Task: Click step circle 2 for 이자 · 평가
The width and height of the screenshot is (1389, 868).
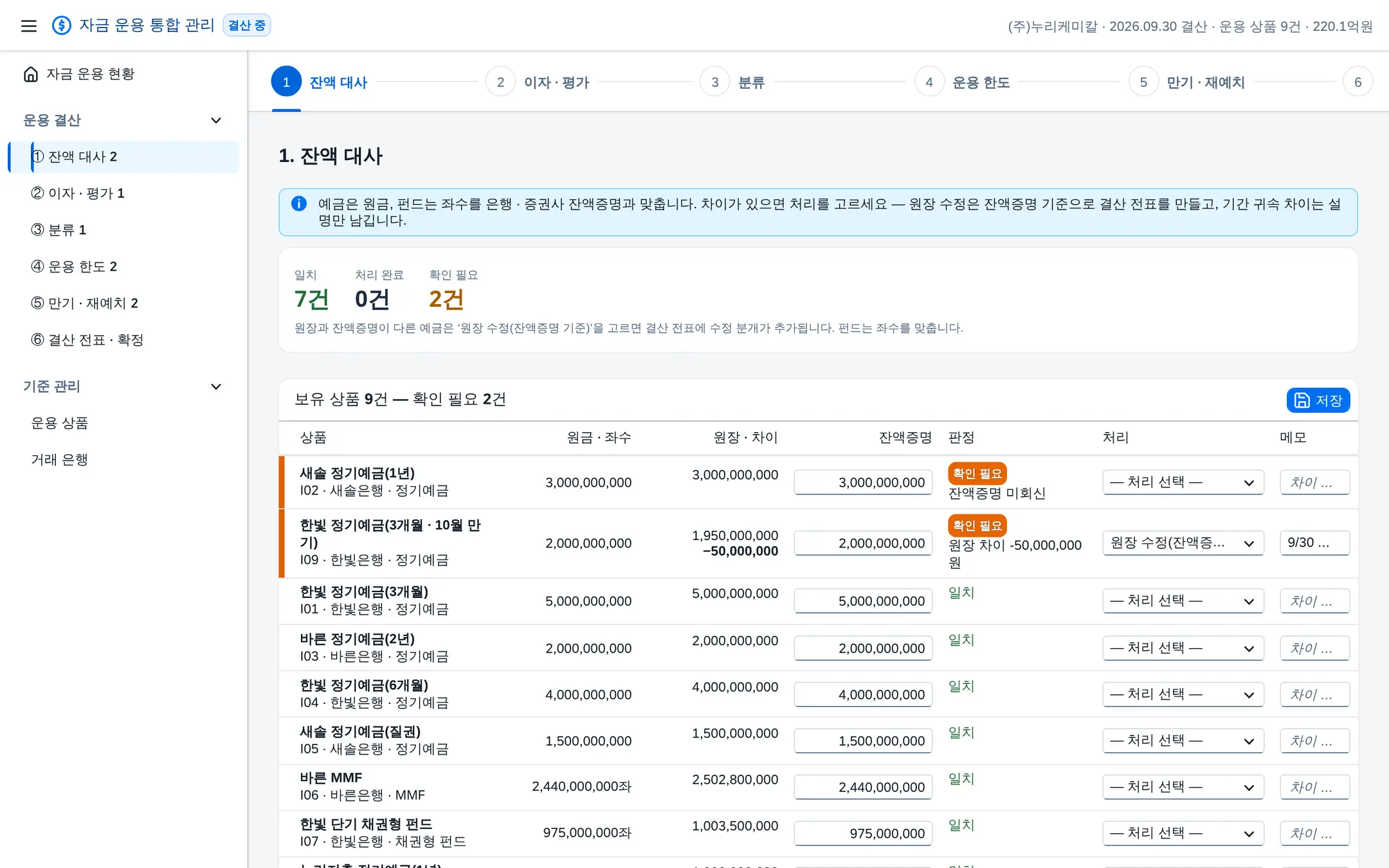Action: (500, 82)
